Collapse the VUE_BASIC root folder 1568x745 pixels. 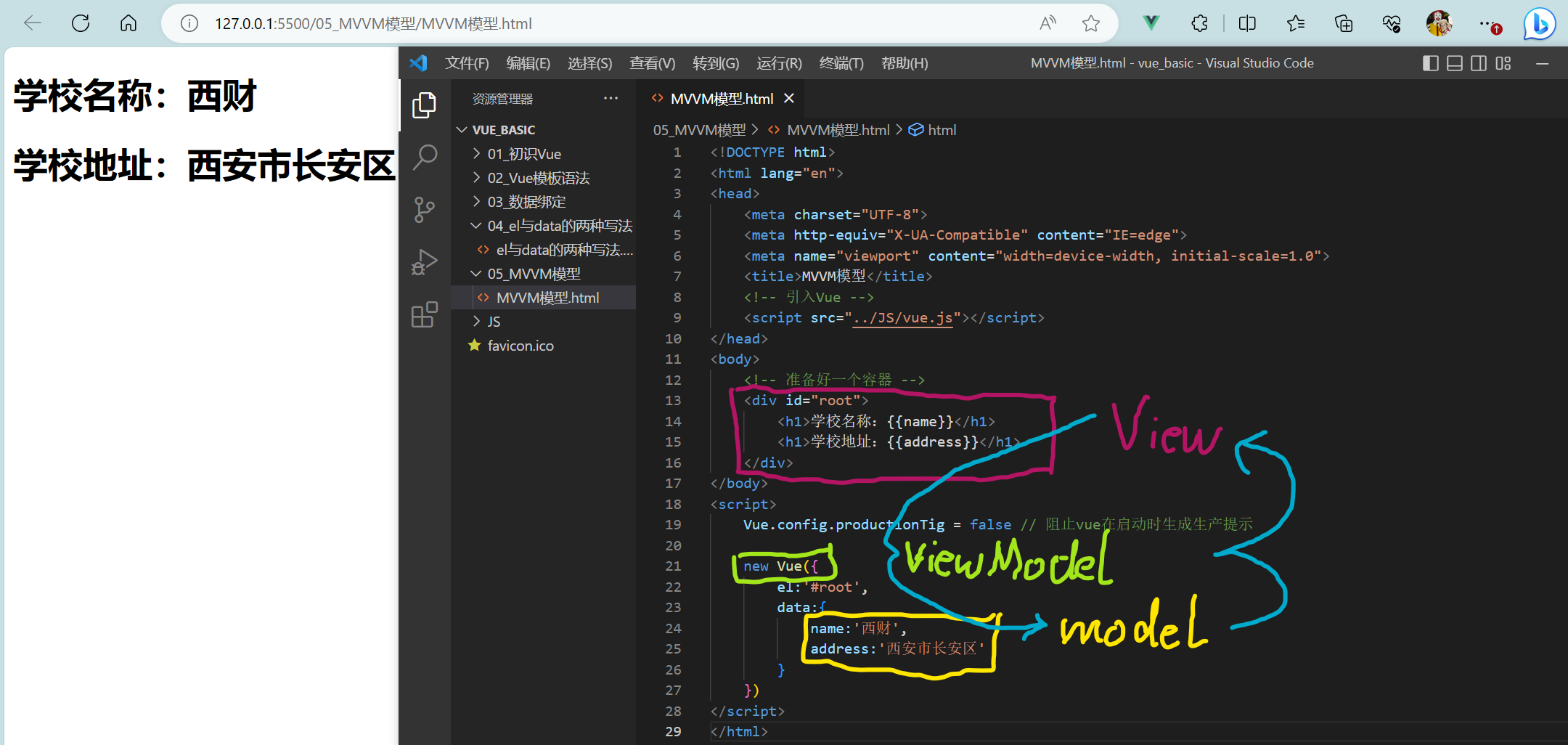[x=503, y=130]
